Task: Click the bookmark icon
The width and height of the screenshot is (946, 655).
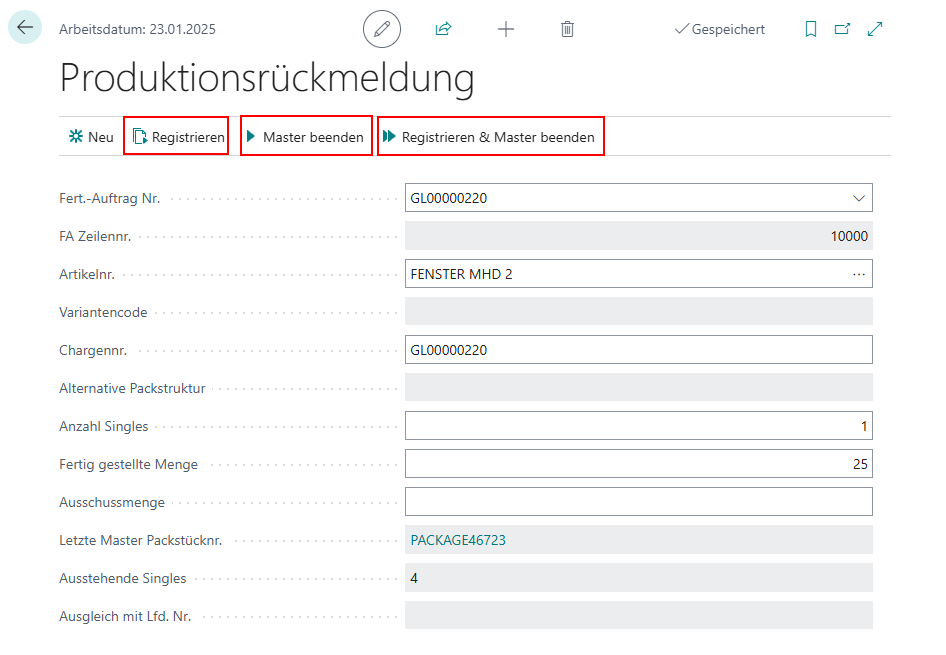Action: tap(811, 29)
